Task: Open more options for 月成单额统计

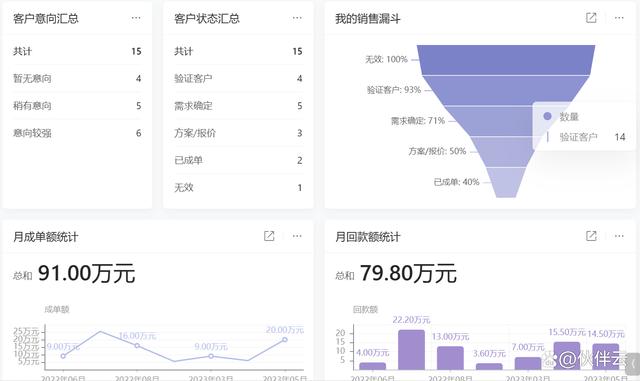Action: (x=297, y=236)
